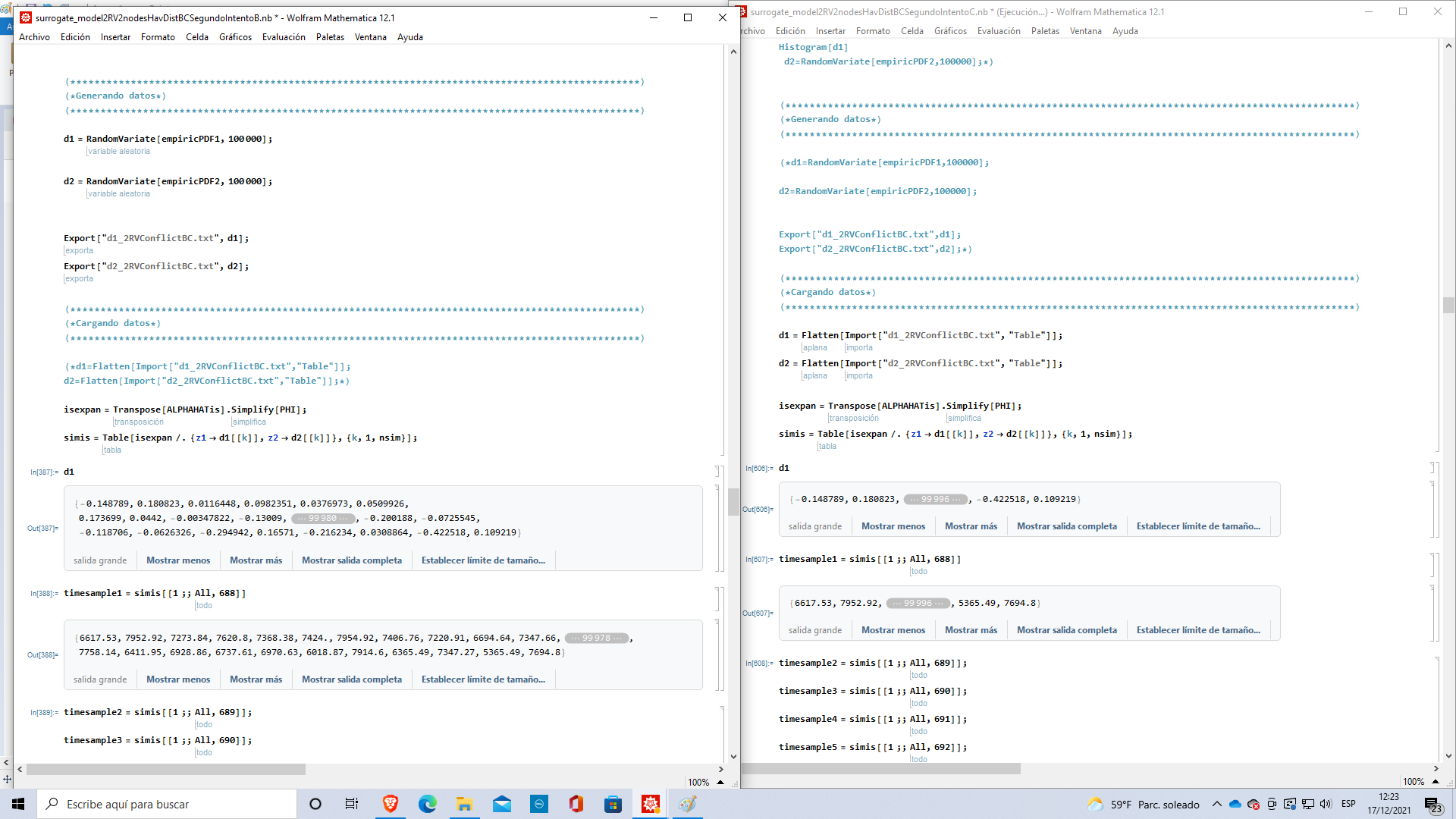
Task: Click 'Mostrar más' under Out[388] in left window
Action: (256, 679)
